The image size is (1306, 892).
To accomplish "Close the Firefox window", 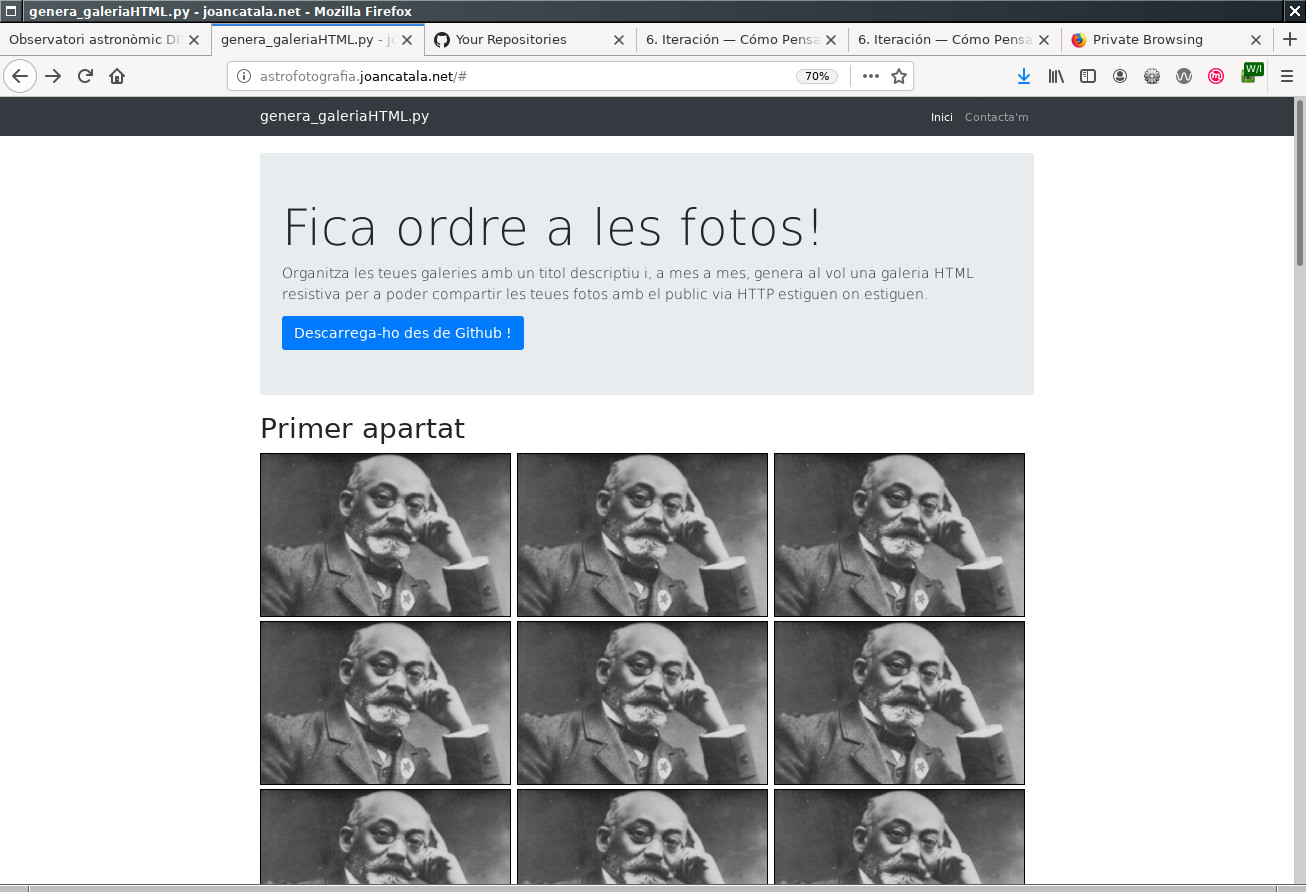I will click(1295, 11).
